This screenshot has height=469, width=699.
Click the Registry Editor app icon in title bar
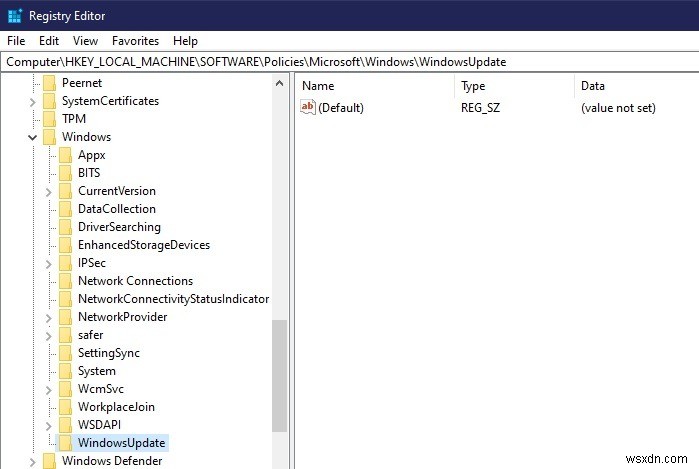point(15,16)
